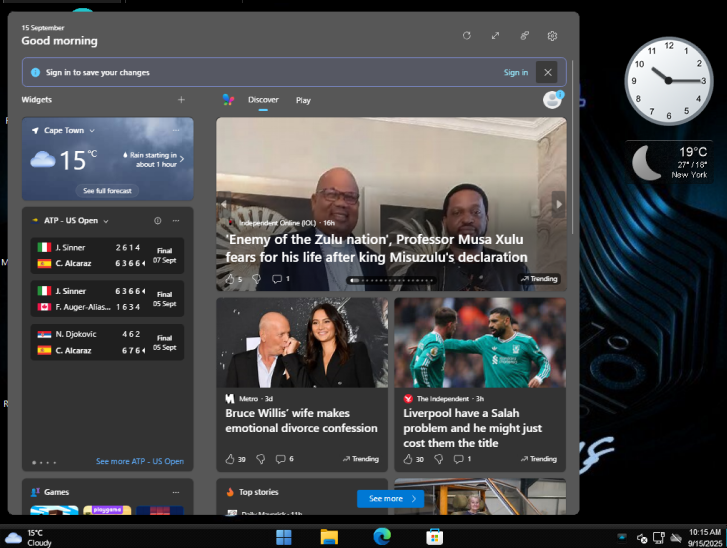
Task: Open the Zulu nation headline article
Action: click(376, 248)
